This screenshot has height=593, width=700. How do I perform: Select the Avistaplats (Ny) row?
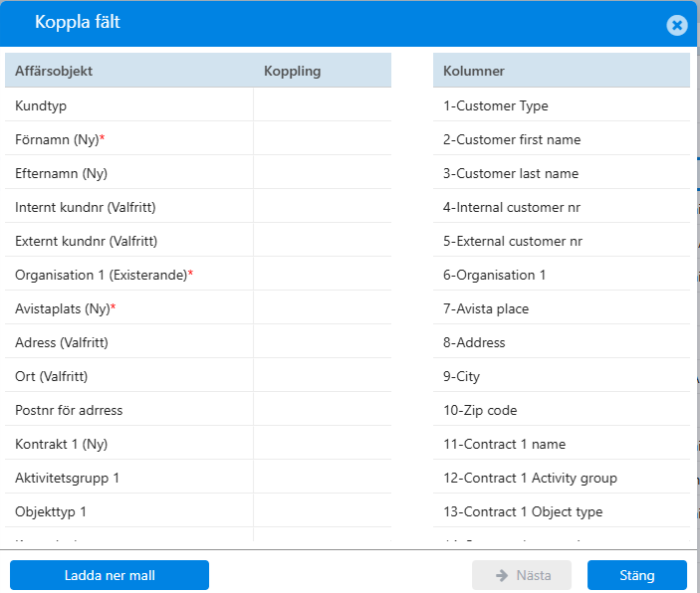198,309
